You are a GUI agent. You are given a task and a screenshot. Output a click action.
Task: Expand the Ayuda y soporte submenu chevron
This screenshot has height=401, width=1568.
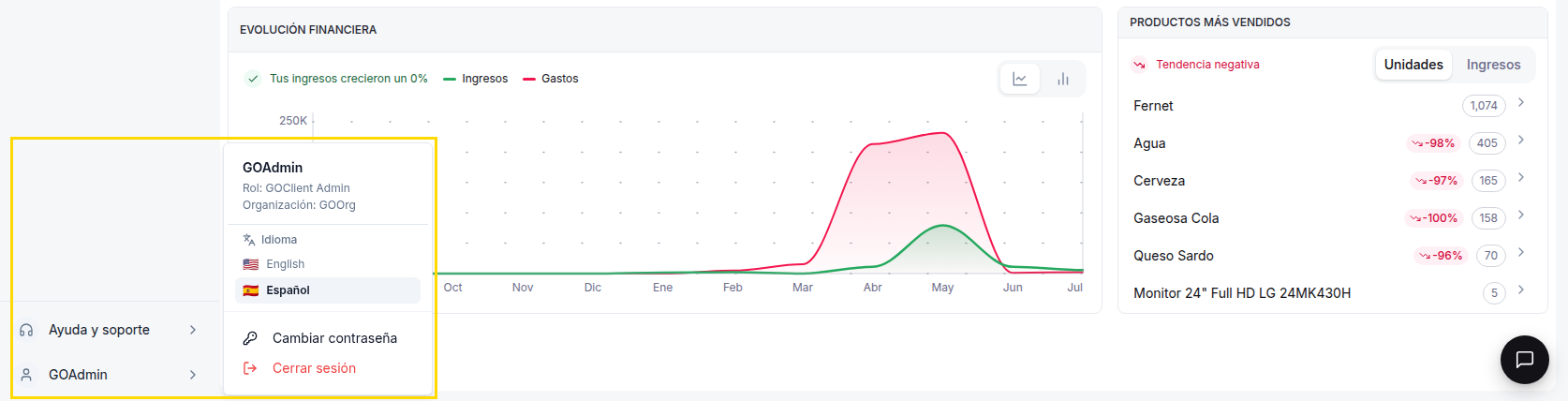193,330
